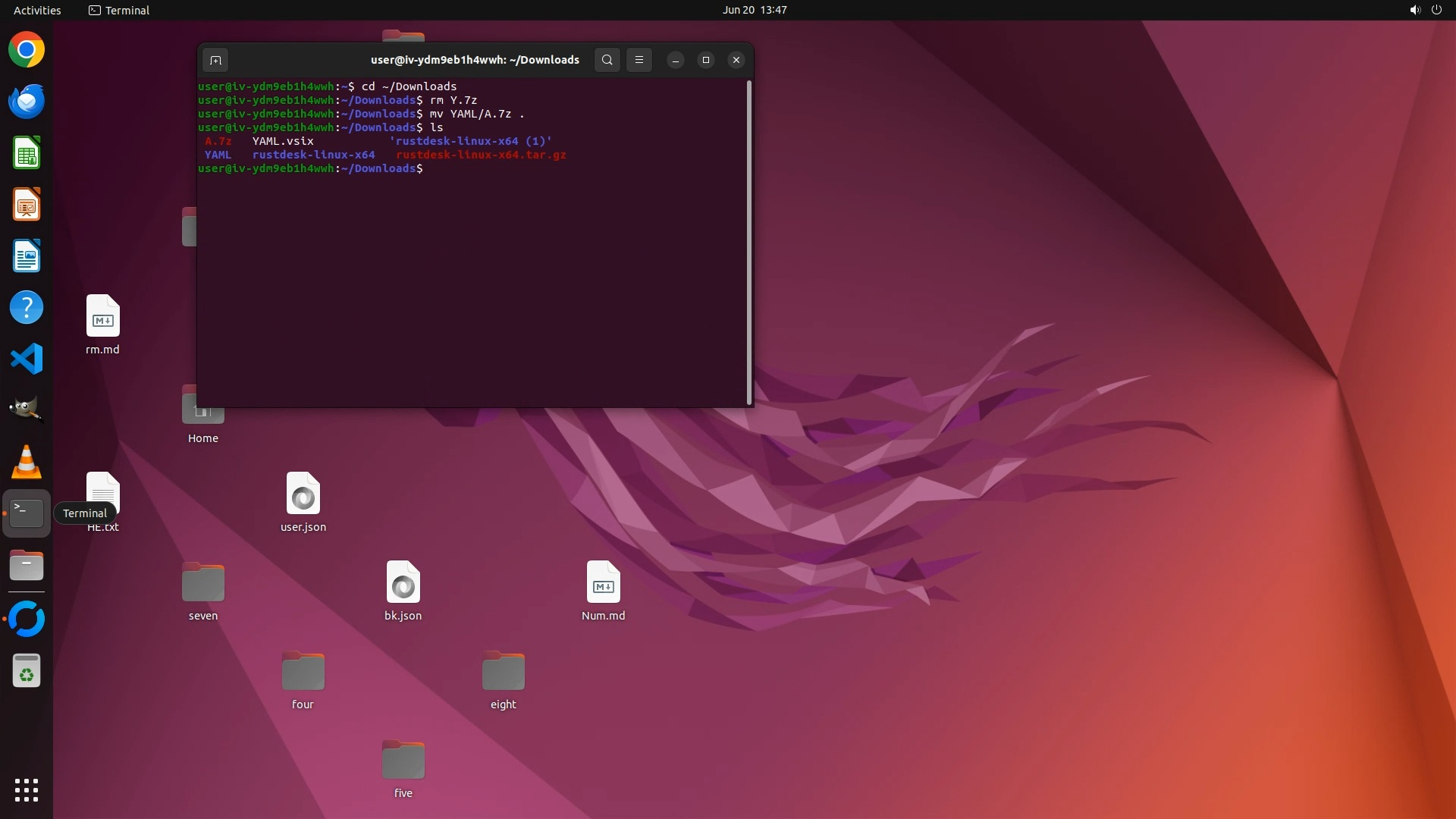Launch LibreOffice Impress from the dock

(x=27, y=205)
